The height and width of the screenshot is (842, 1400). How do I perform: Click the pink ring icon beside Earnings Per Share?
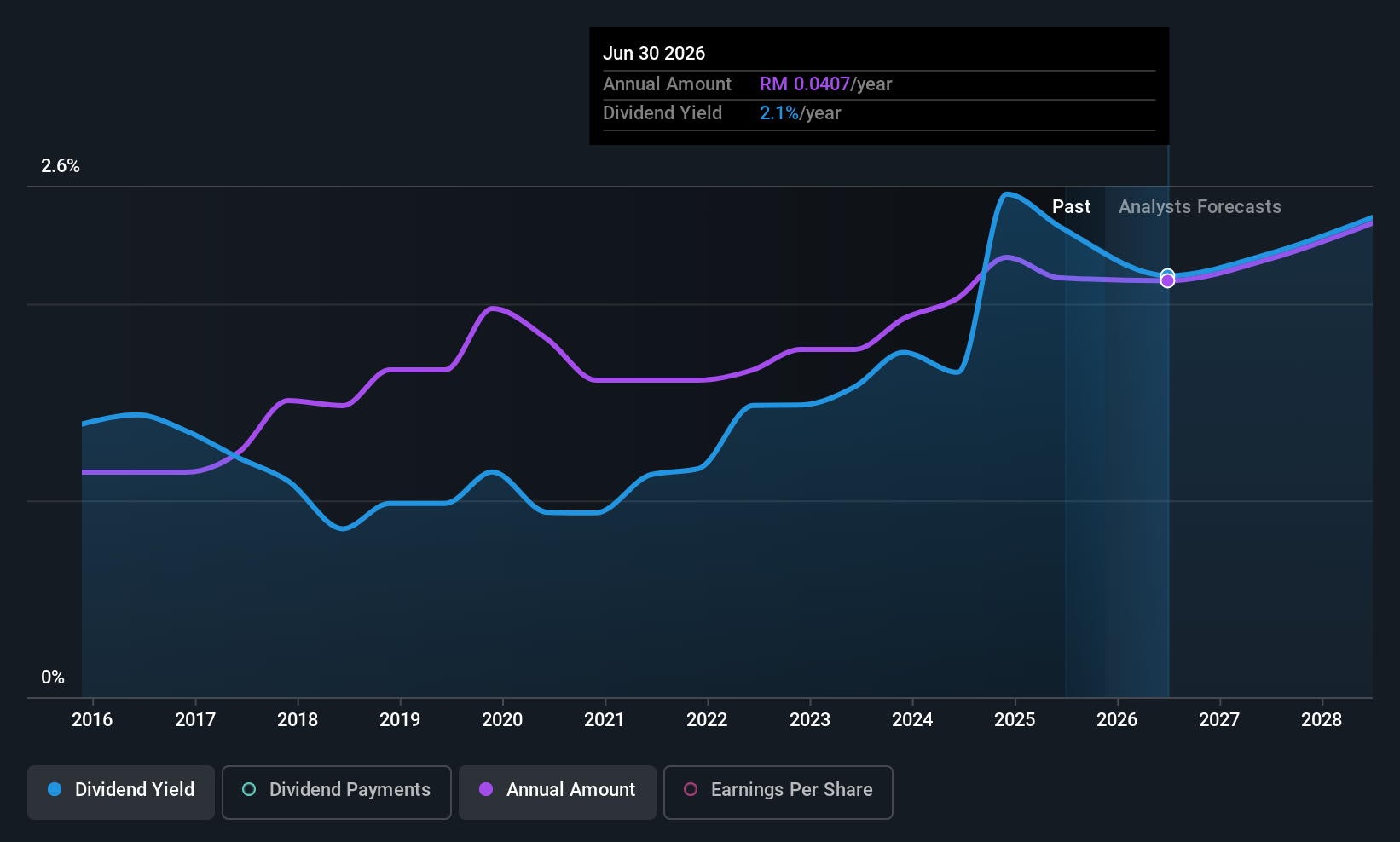(691, 790)
